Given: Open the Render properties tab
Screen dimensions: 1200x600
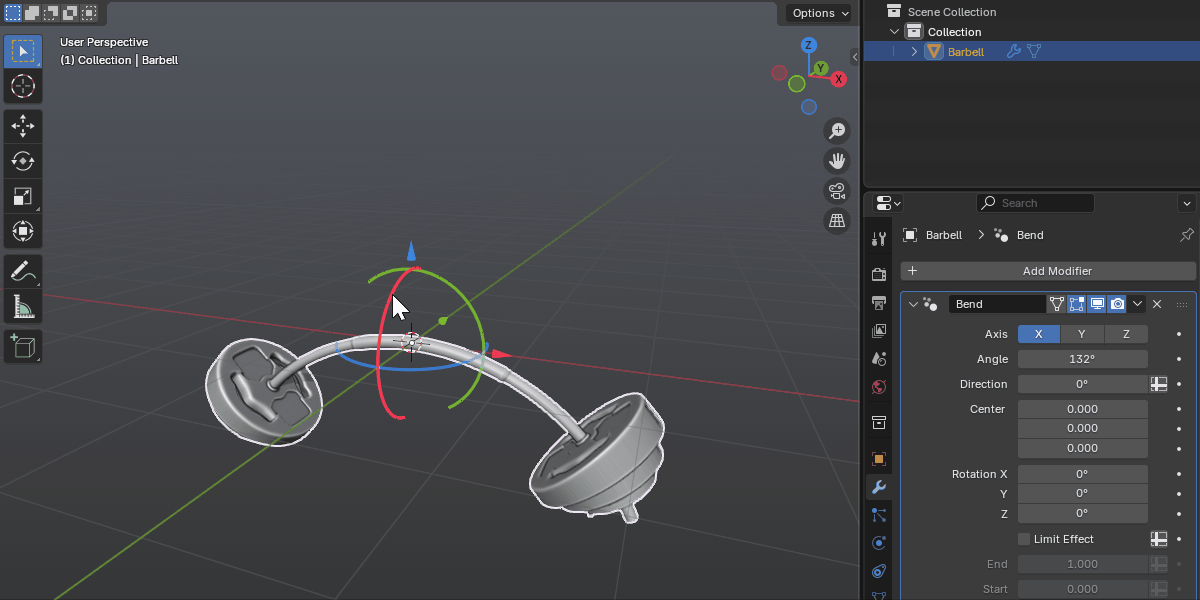Looking at the screenshot, I should 879,274.
